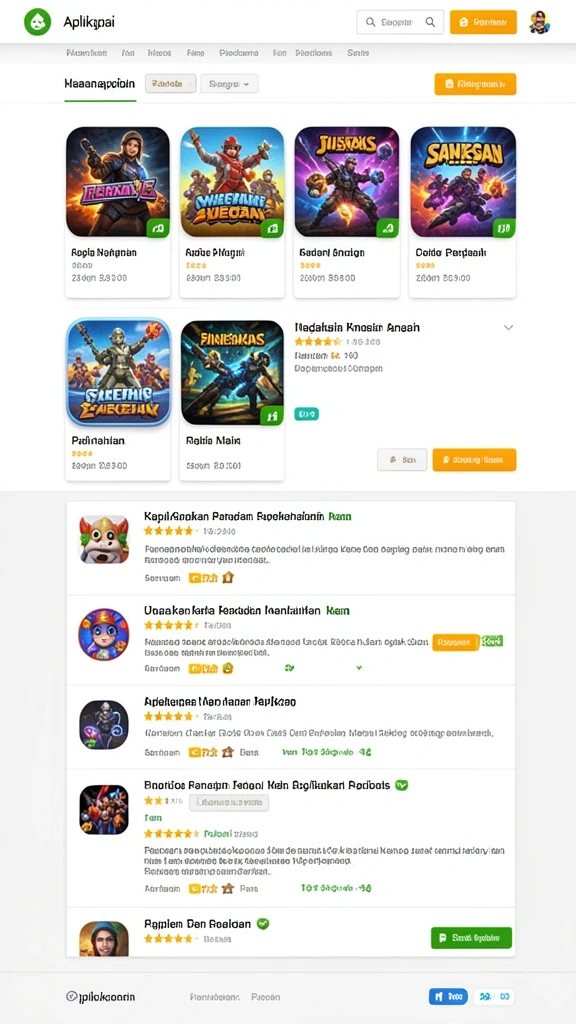Screen dimensions: 576x1024
Task: Open the blue round character app icon
Action: 104,634
